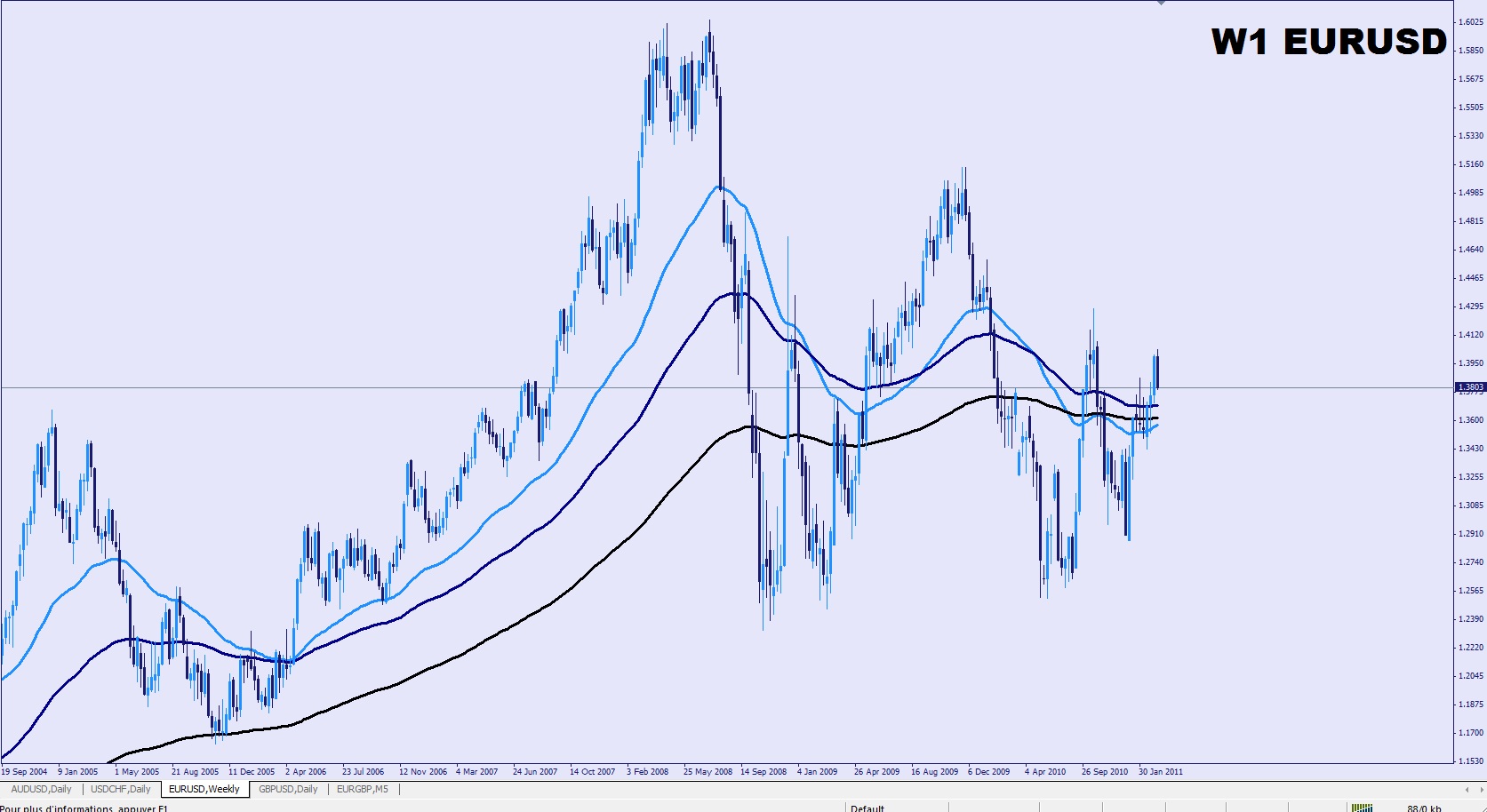Click the 1.2220 price scale value
The image size is (1487, 812).
(1471, 648)
